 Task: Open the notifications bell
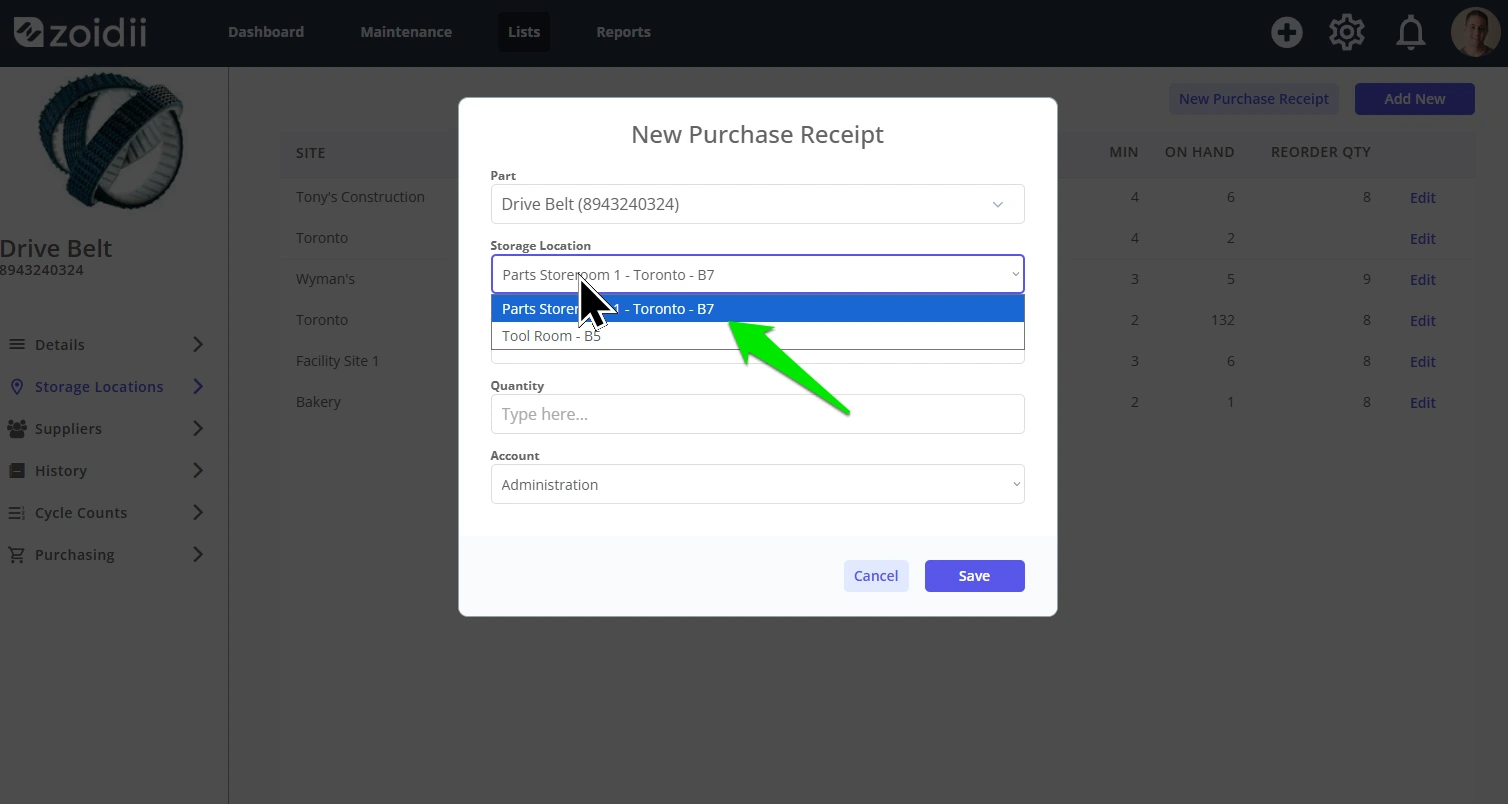pos(1411,33)
